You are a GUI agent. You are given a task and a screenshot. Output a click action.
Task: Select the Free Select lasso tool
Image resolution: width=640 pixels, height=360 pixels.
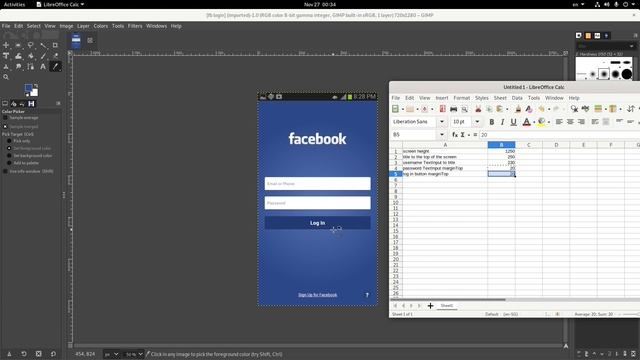[31, 45]
